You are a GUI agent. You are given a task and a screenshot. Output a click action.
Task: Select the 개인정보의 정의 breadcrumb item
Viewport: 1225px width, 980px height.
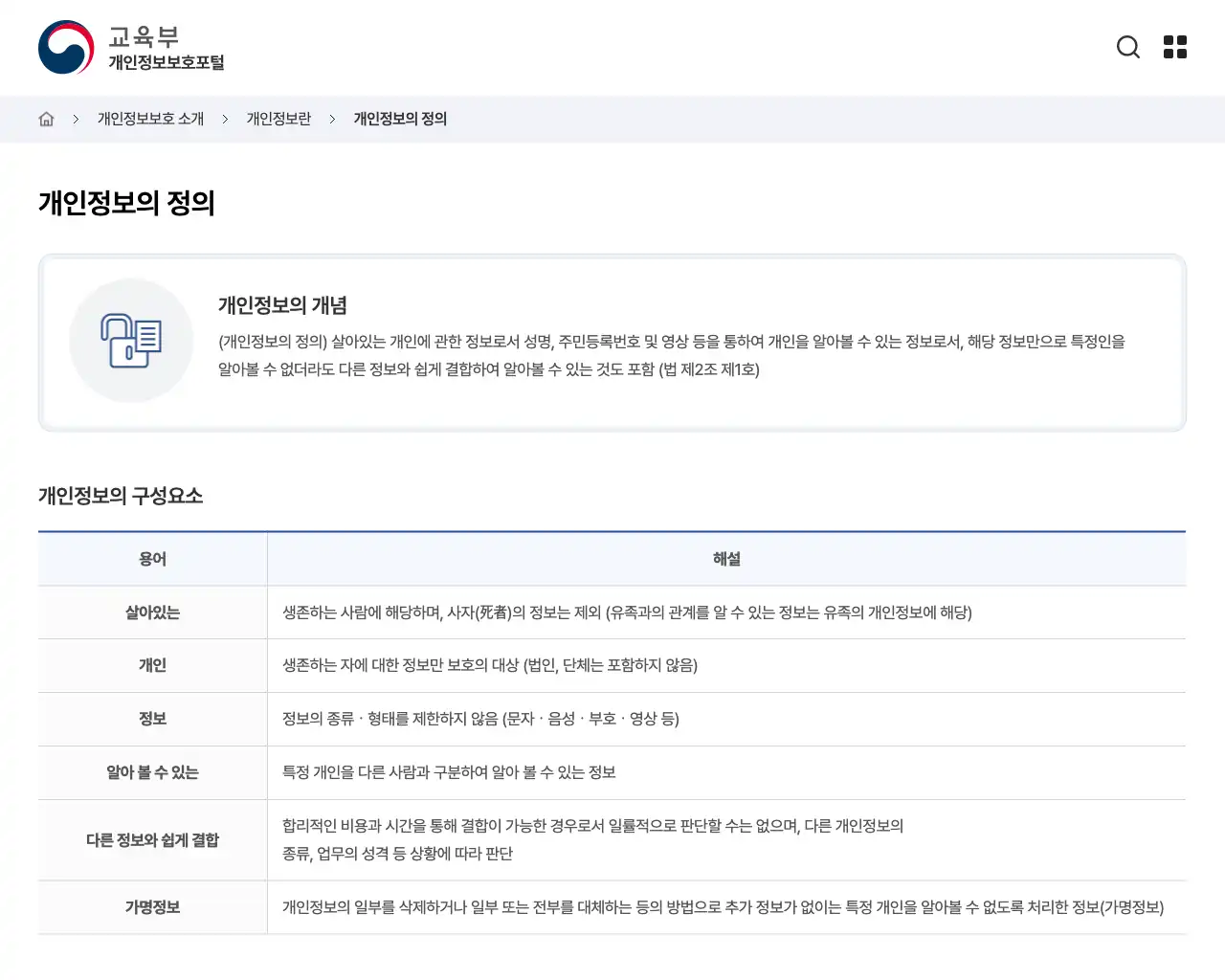[x=399, y=119]
